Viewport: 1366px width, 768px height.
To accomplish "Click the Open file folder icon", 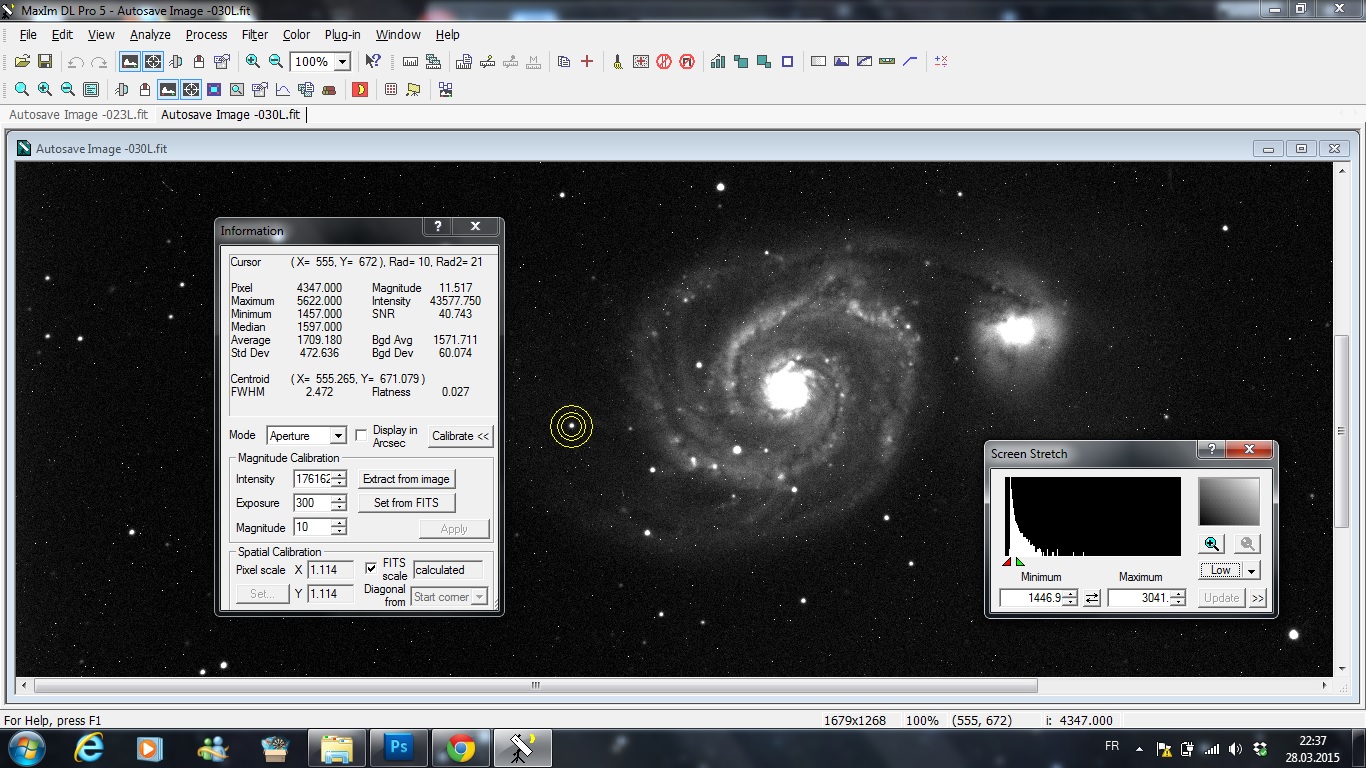I will pos(22,62).
